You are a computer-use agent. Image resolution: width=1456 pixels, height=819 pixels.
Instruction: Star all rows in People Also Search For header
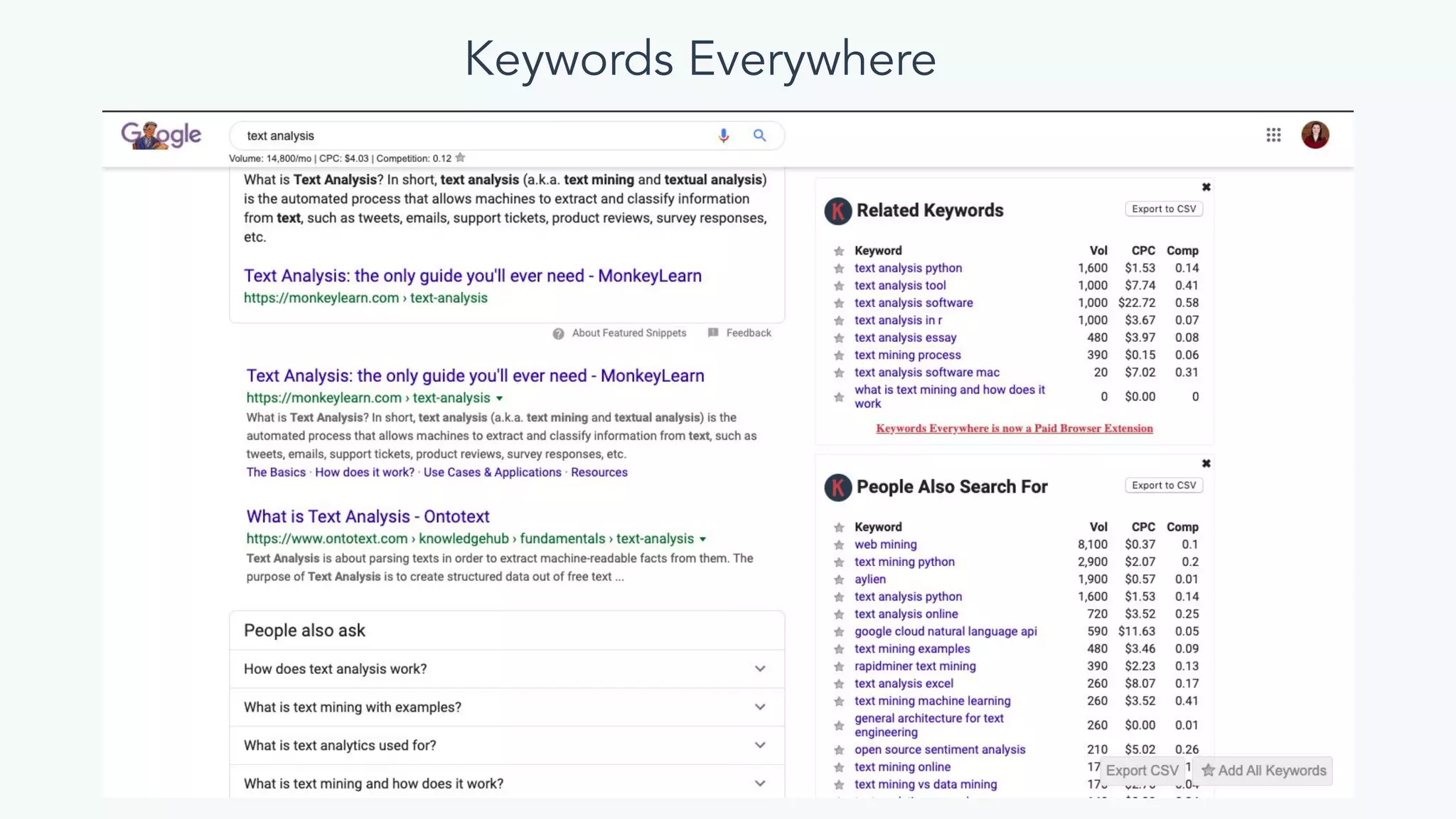(839, 528)
